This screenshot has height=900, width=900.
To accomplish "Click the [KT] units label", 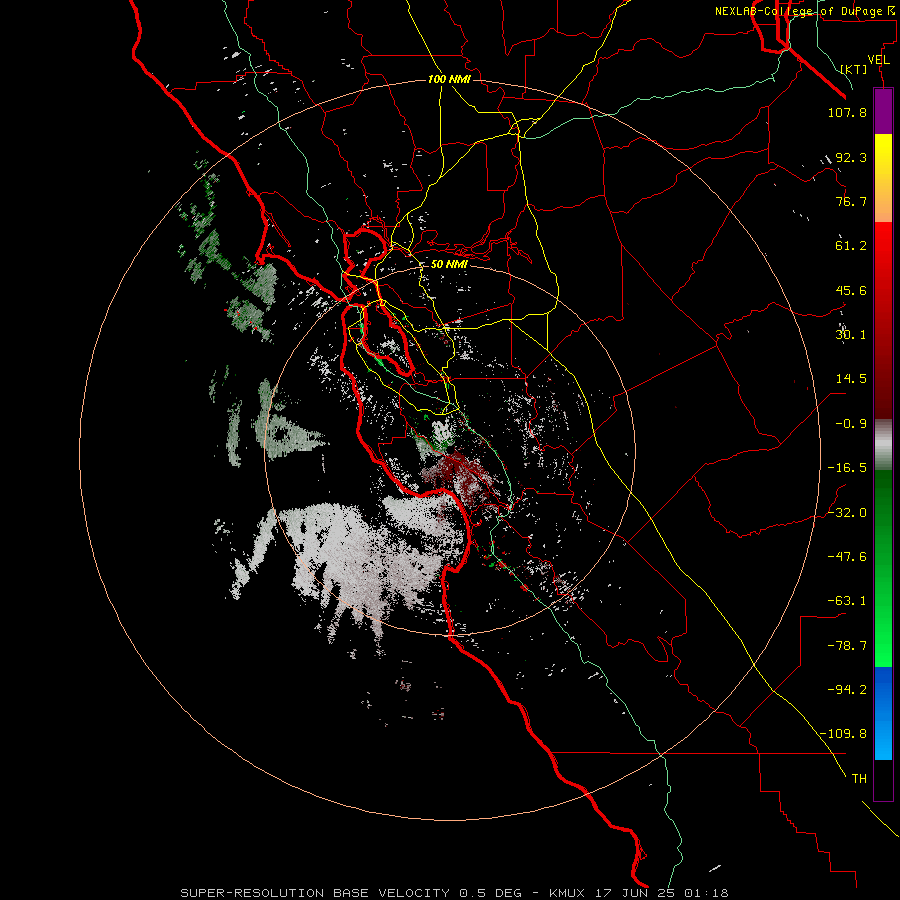I will [854, 69].
